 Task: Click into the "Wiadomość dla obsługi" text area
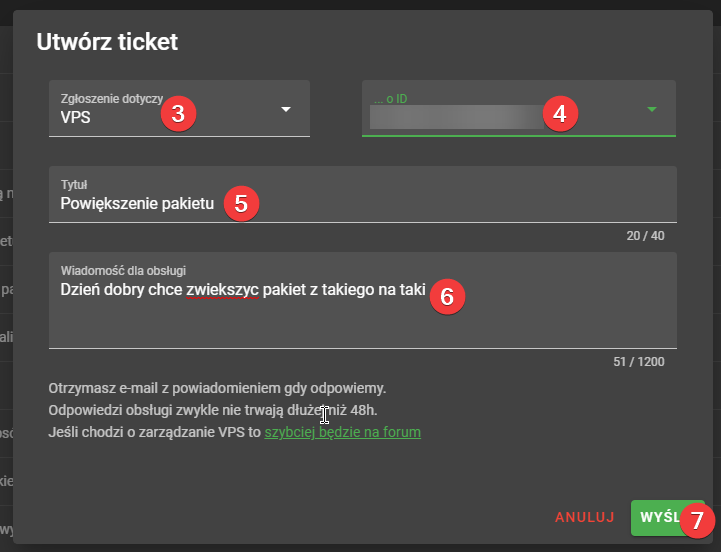360,320
